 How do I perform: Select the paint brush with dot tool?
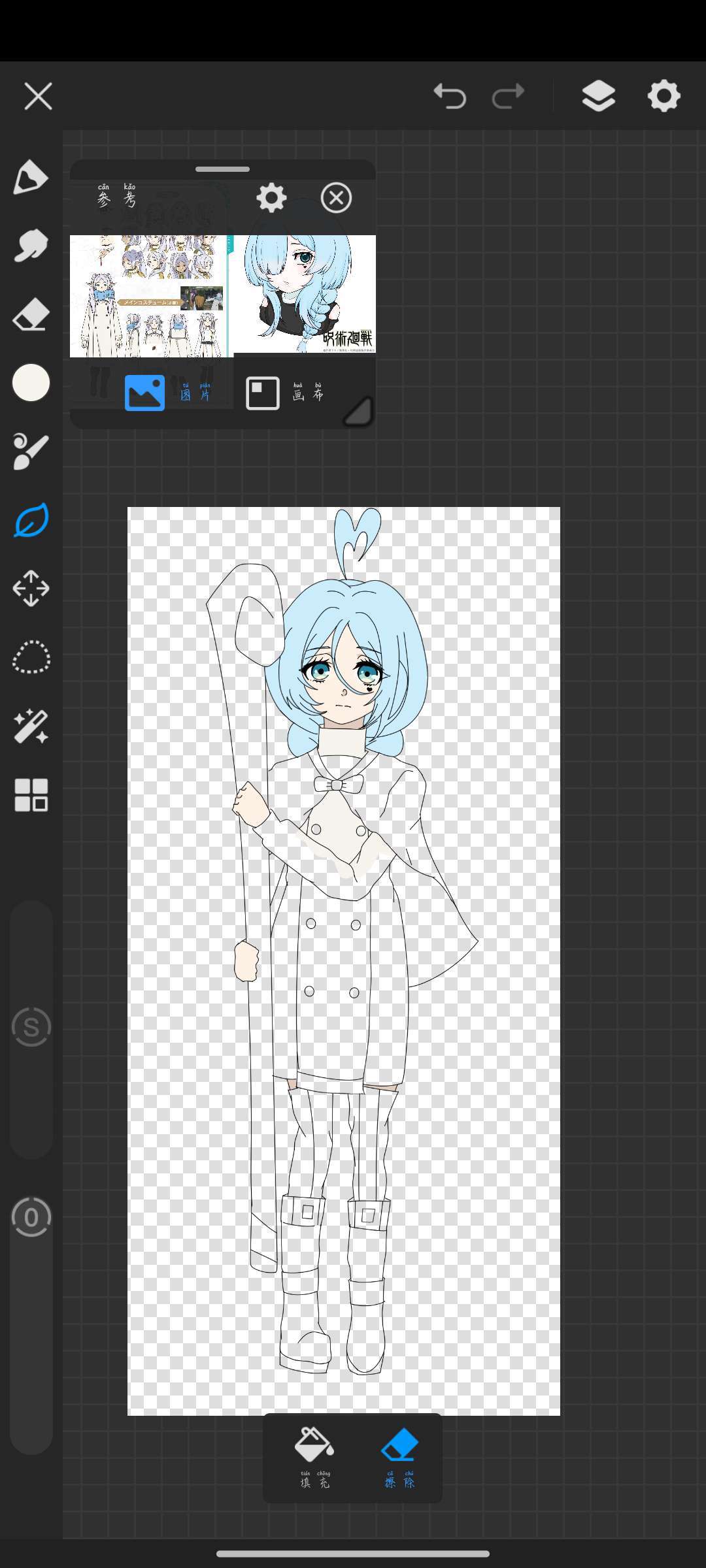[x=31, y=451]
